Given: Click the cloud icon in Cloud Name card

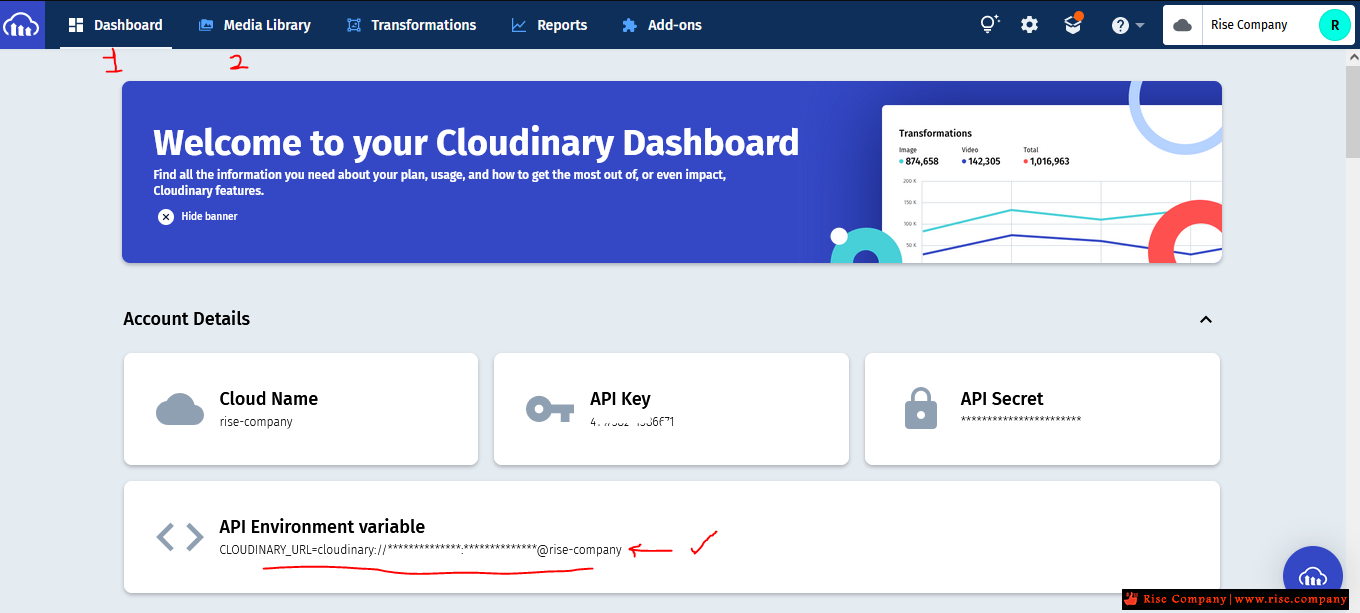Looking at the screenshot, I should (180, 409).
